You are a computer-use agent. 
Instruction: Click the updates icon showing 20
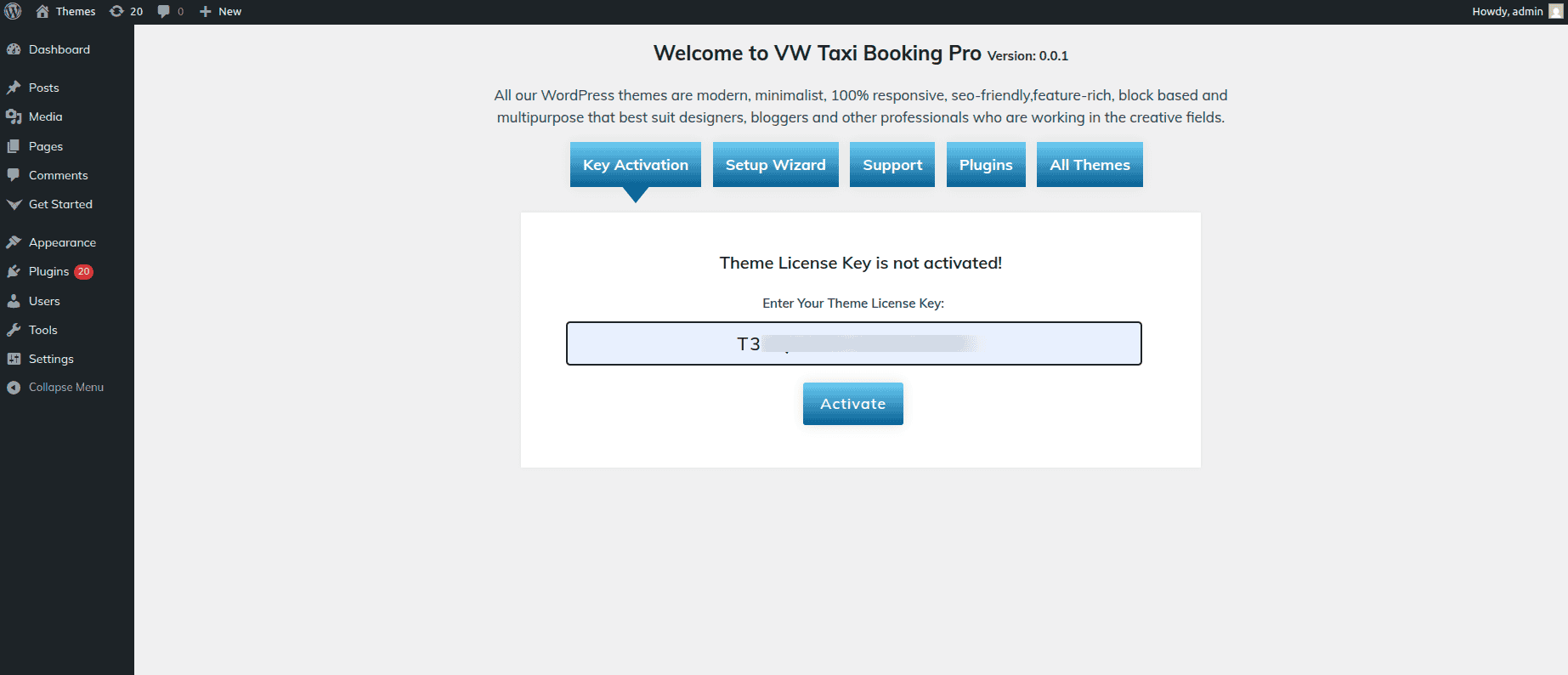coord(117,11)
